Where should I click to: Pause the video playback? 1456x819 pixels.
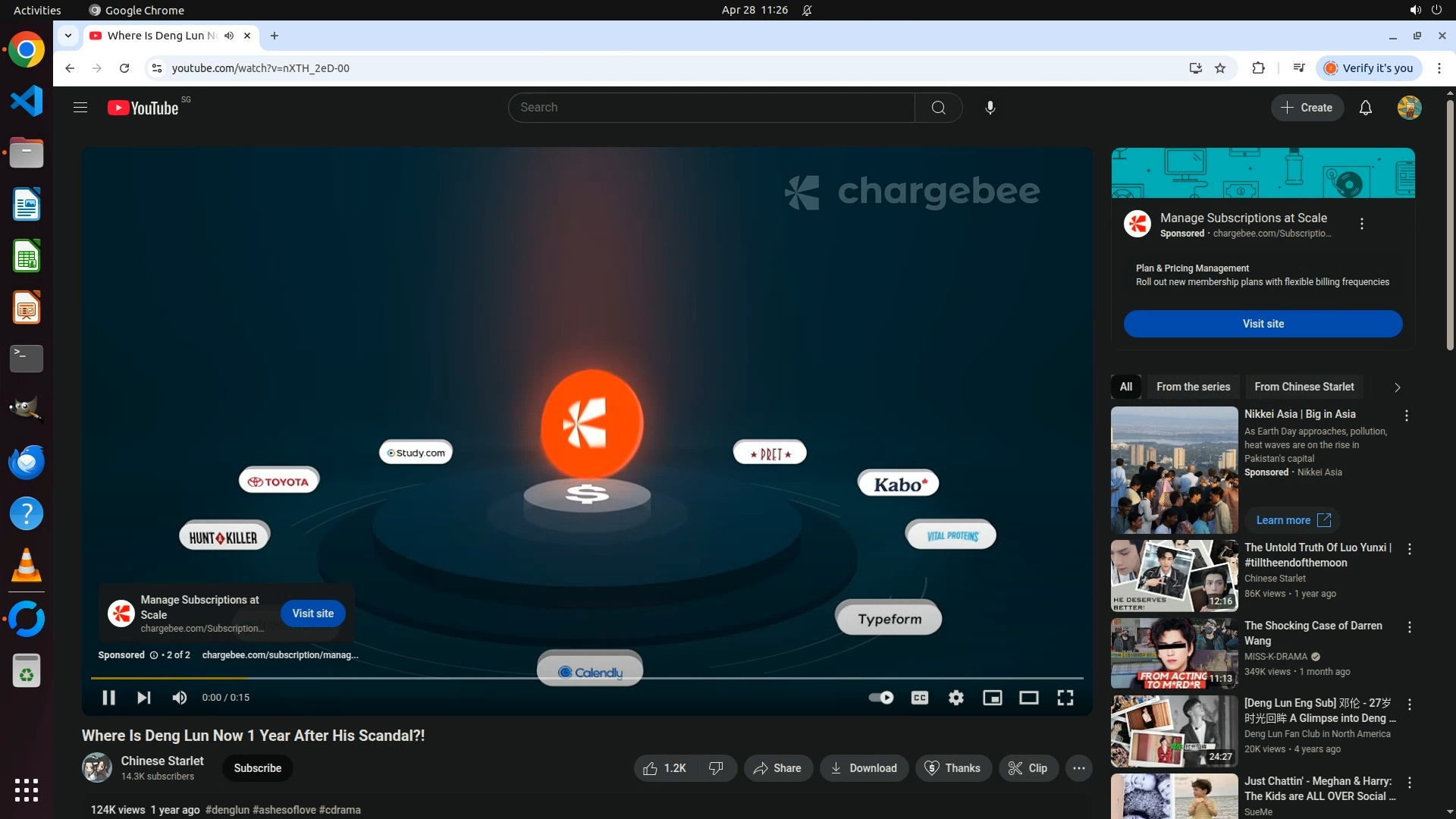(108, 698)
